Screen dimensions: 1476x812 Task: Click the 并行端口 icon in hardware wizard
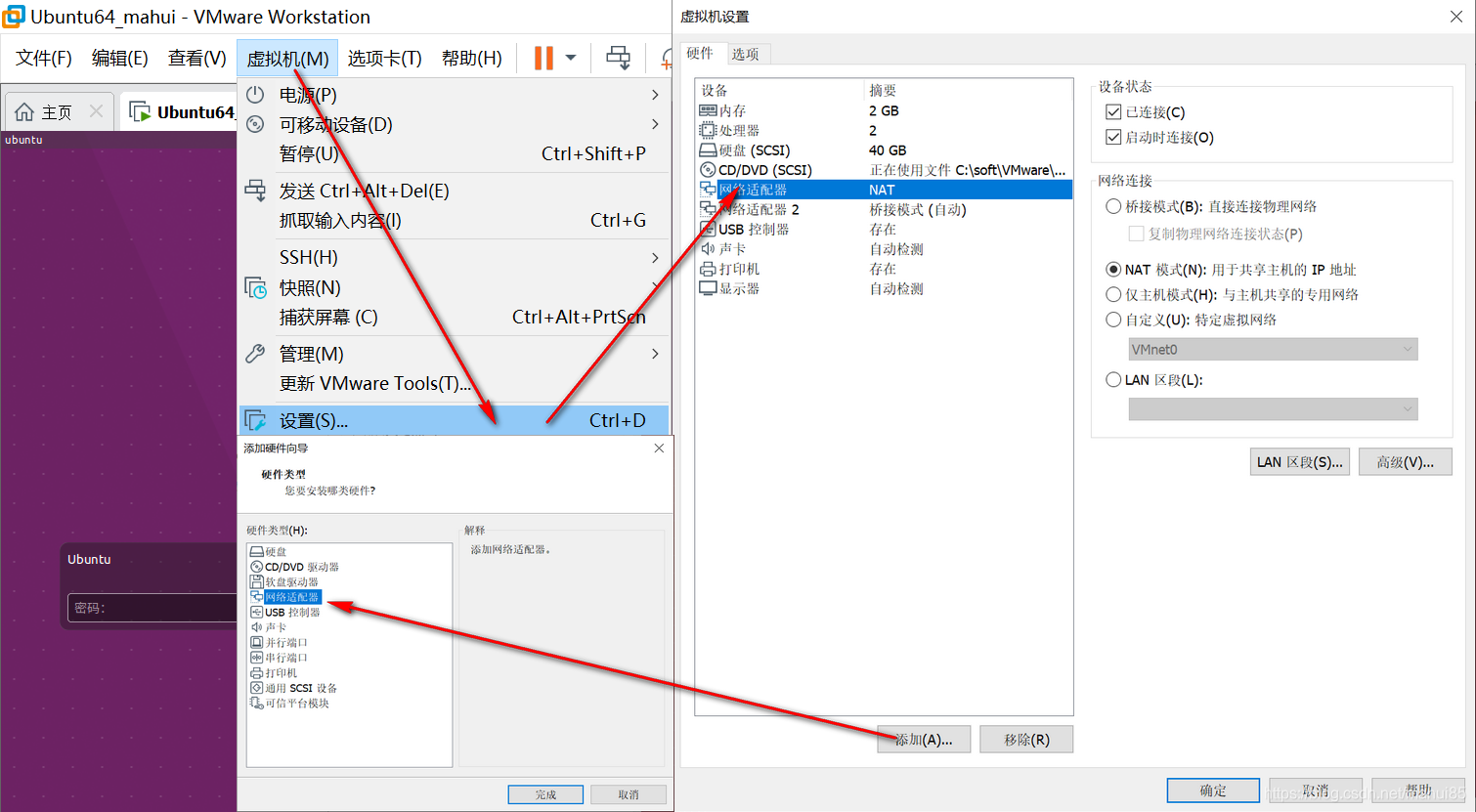[x=257, y=642]
